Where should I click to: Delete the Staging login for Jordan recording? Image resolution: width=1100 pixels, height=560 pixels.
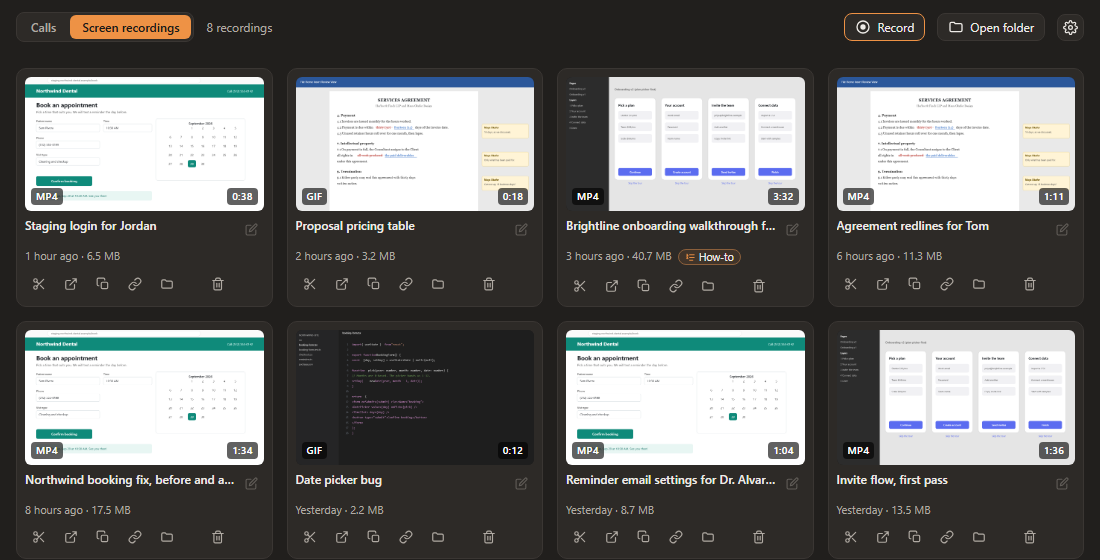217,284
